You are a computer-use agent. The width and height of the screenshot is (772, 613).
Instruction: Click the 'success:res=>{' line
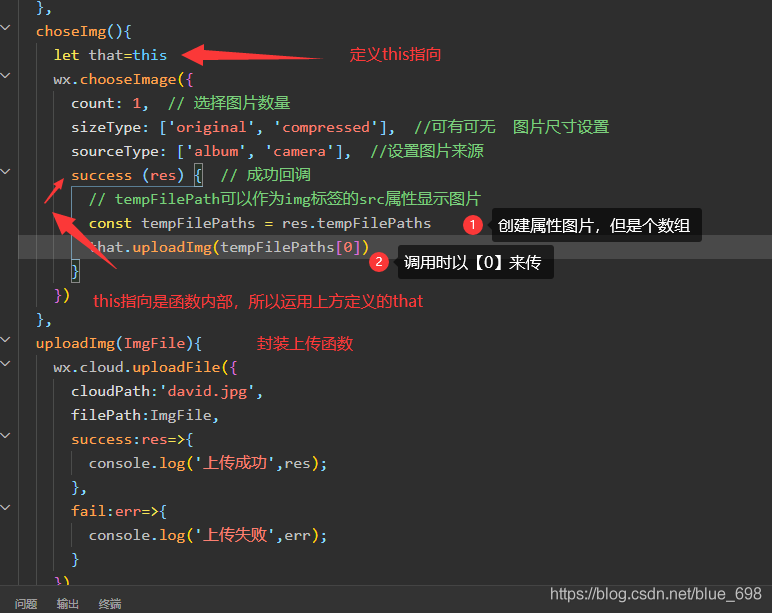click(x=132, y=439)
